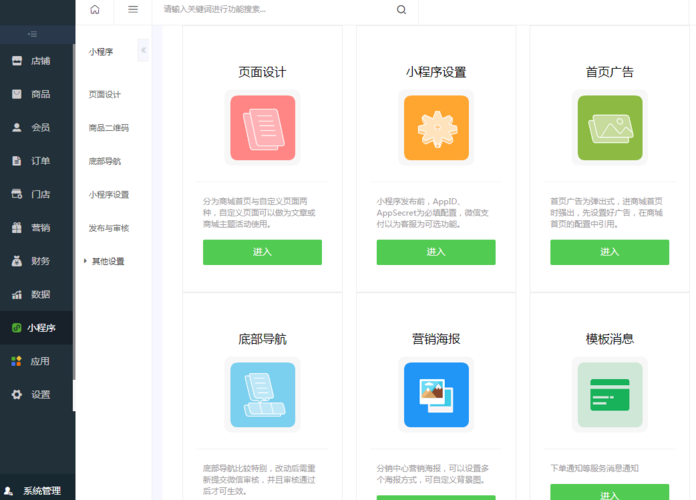Open 应用 section in sidebar
This screenshot has height=500, width=696.
[x=36, y=361]
